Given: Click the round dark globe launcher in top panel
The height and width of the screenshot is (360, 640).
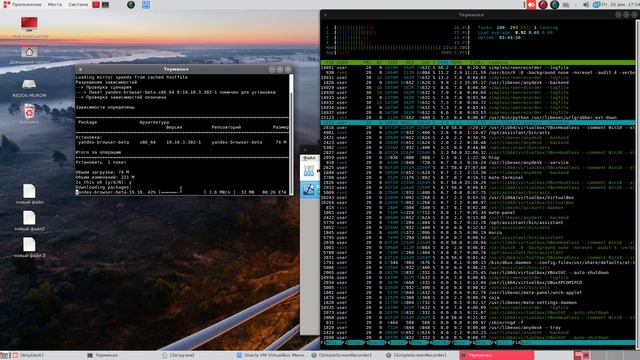Looking at the screenshot, I should click(x=131, y=4).
